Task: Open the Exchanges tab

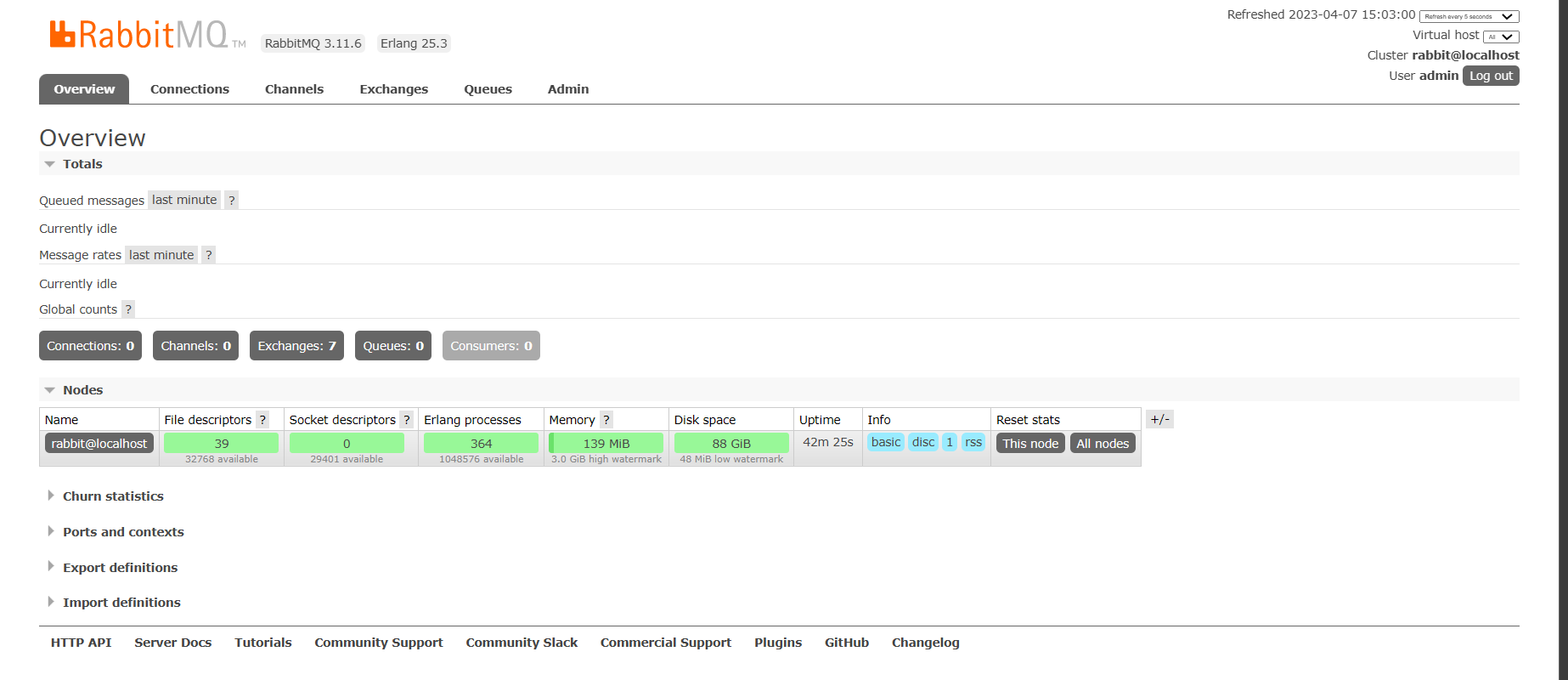Action: coord(393,89)
